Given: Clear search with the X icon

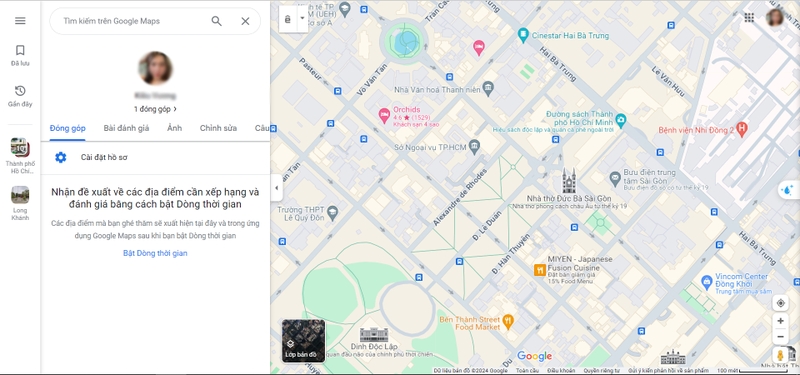Looking at the screenshot, I should (x=245, y=21).
